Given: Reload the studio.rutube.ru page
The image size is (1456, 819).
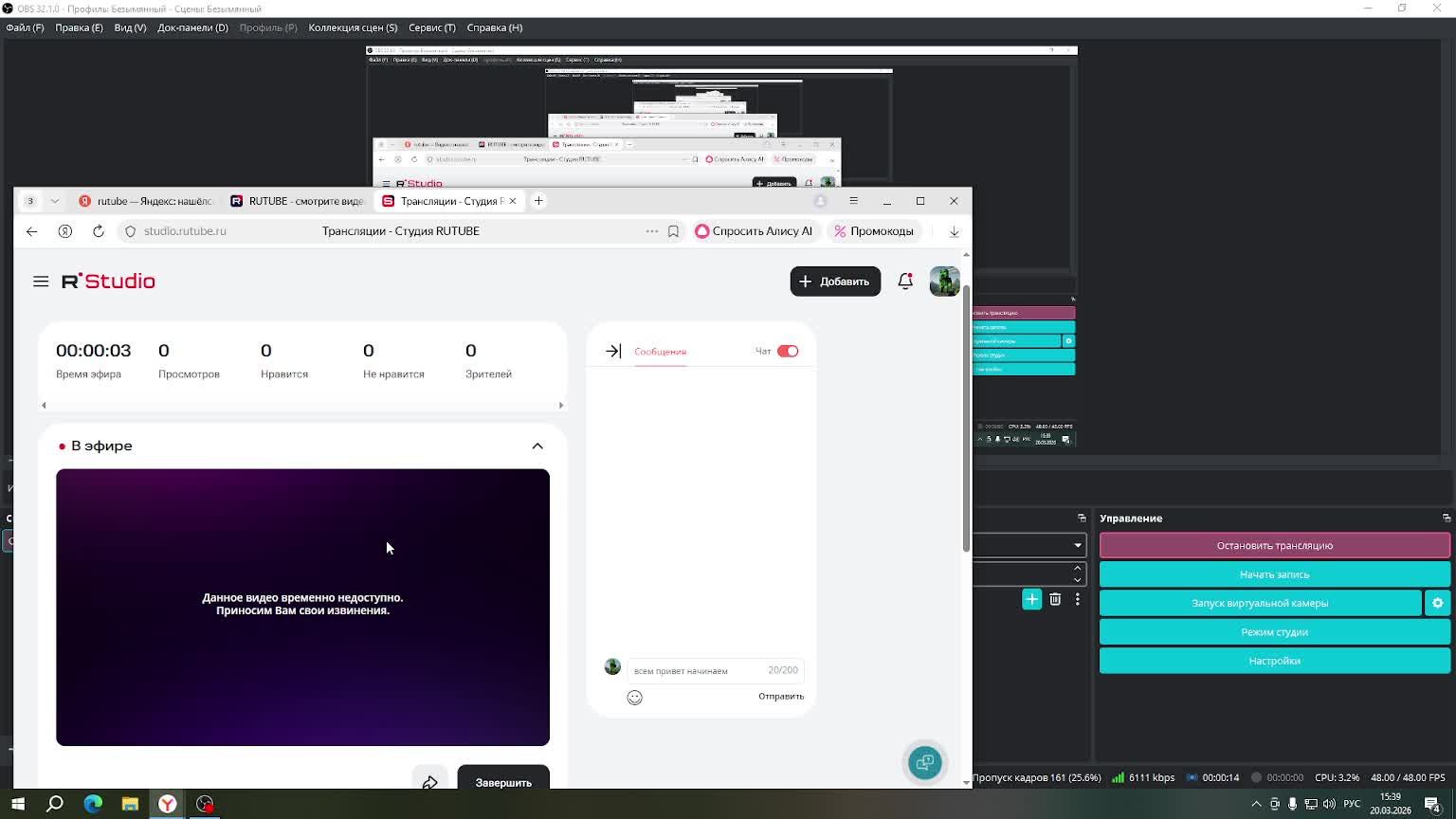Looking at the screenshot, I should [99, 231].
